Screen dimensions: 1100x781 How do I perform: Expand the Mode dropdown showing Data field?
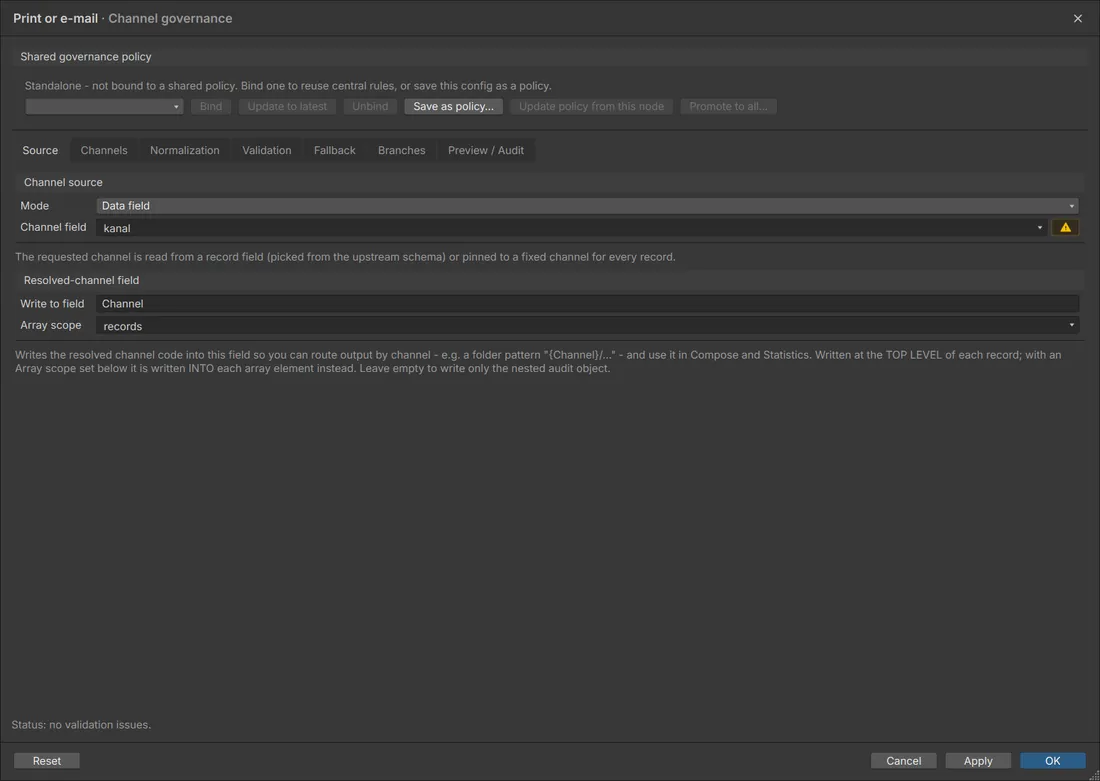coord(587,206)
